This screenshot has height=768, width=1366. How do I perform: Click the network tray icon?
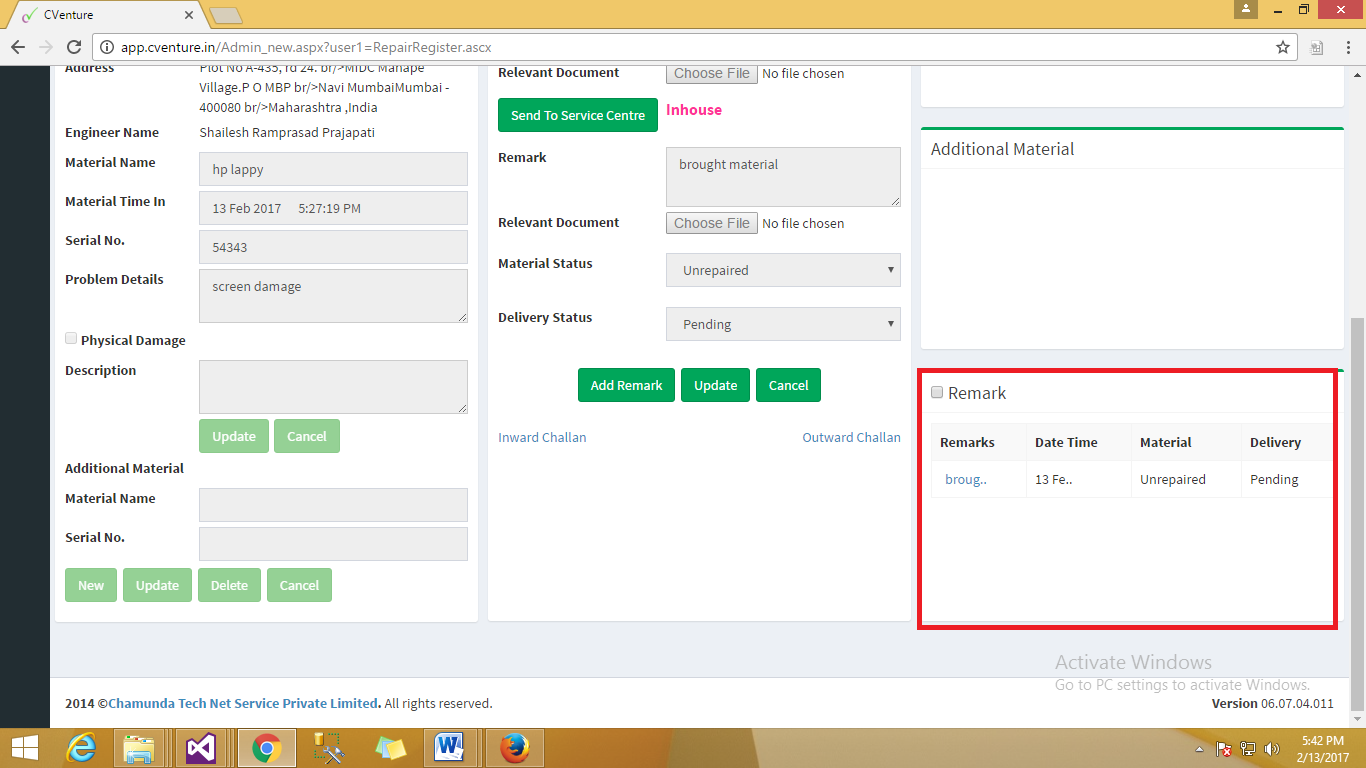pos(1248,749)
